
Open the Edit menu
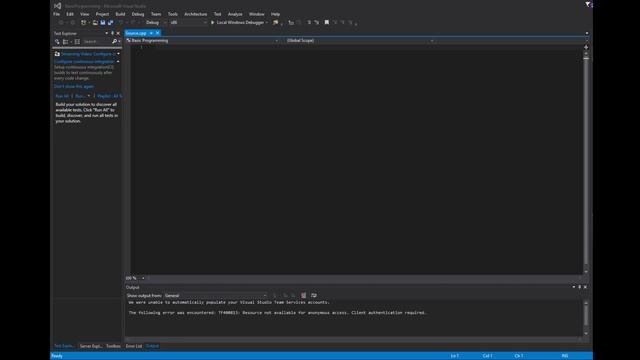point(70,14)
